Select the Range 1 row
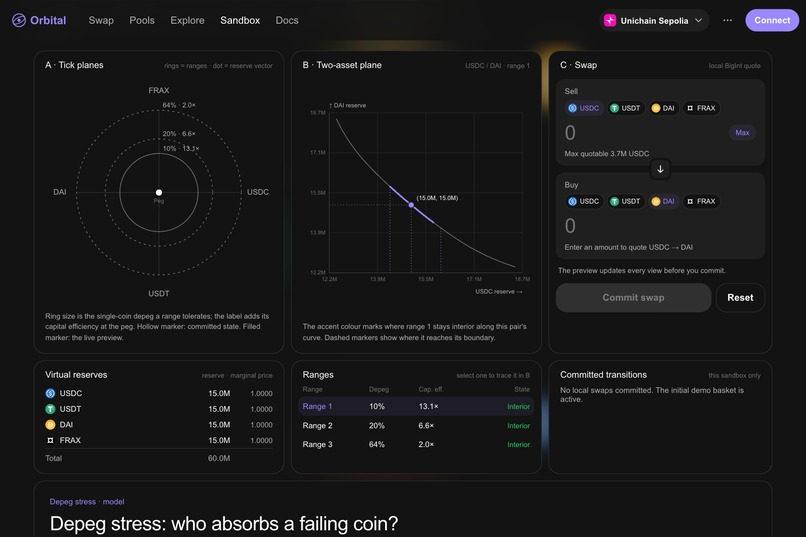This screenshot has width=806, height=537. click(x=416, y=406)
